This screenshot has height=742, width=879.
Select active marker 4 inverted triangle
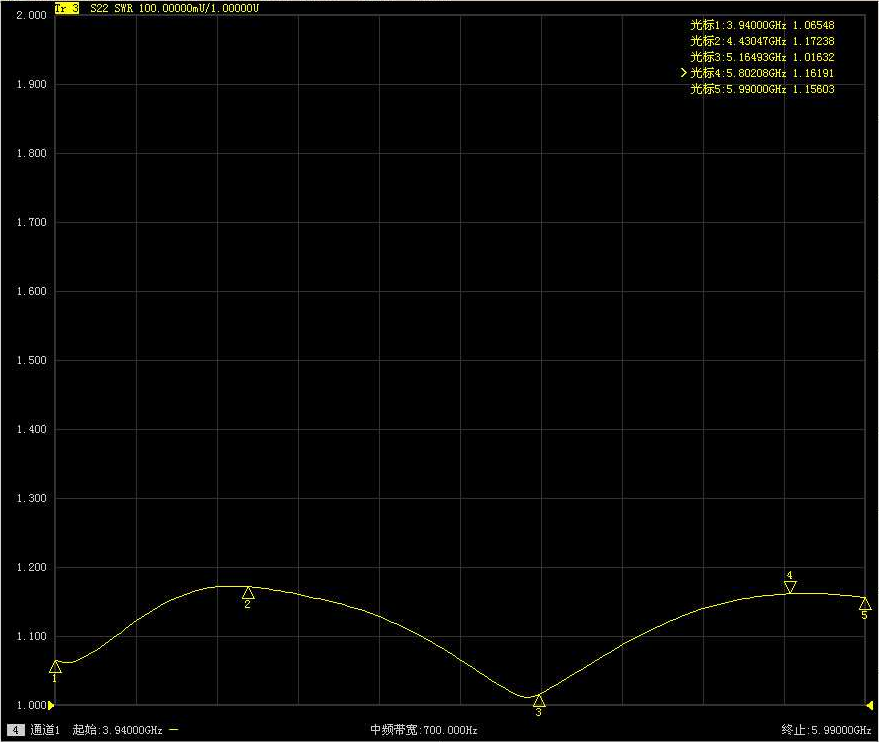tap(790, 587)
